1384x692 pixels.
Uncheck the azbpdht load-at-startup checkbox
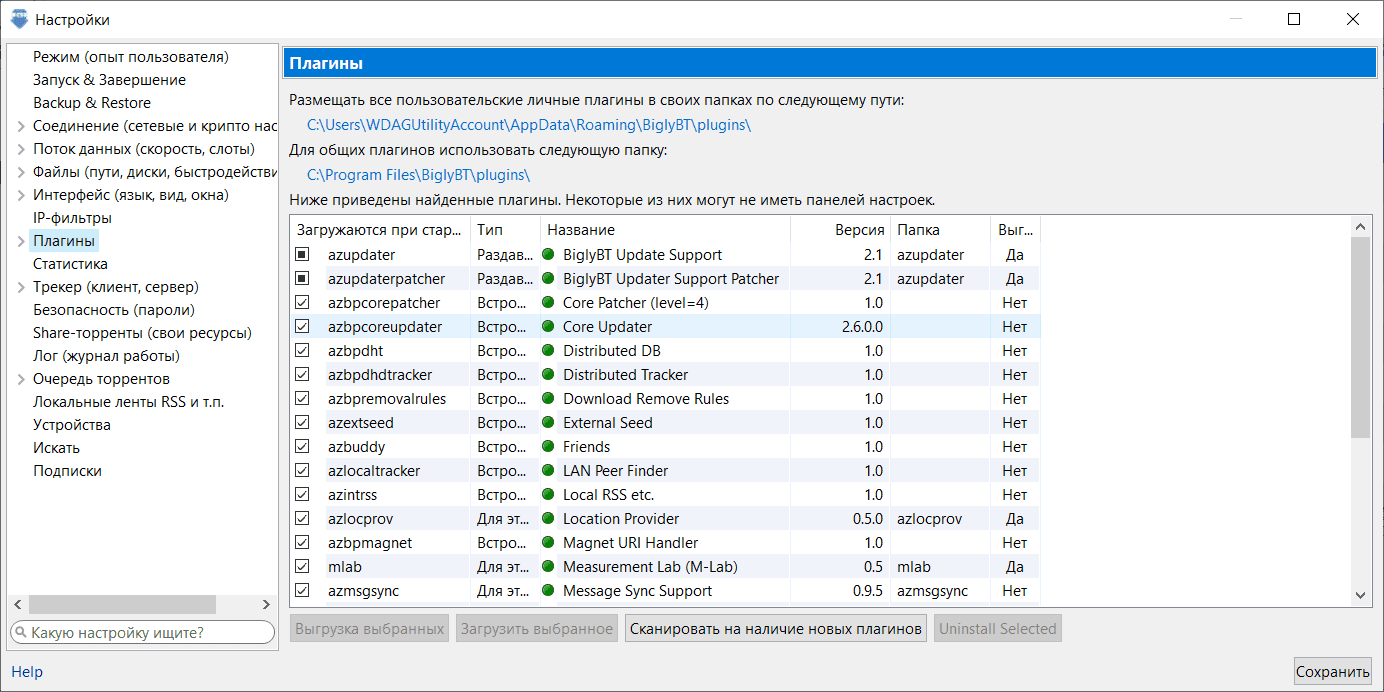pos(303,351)
